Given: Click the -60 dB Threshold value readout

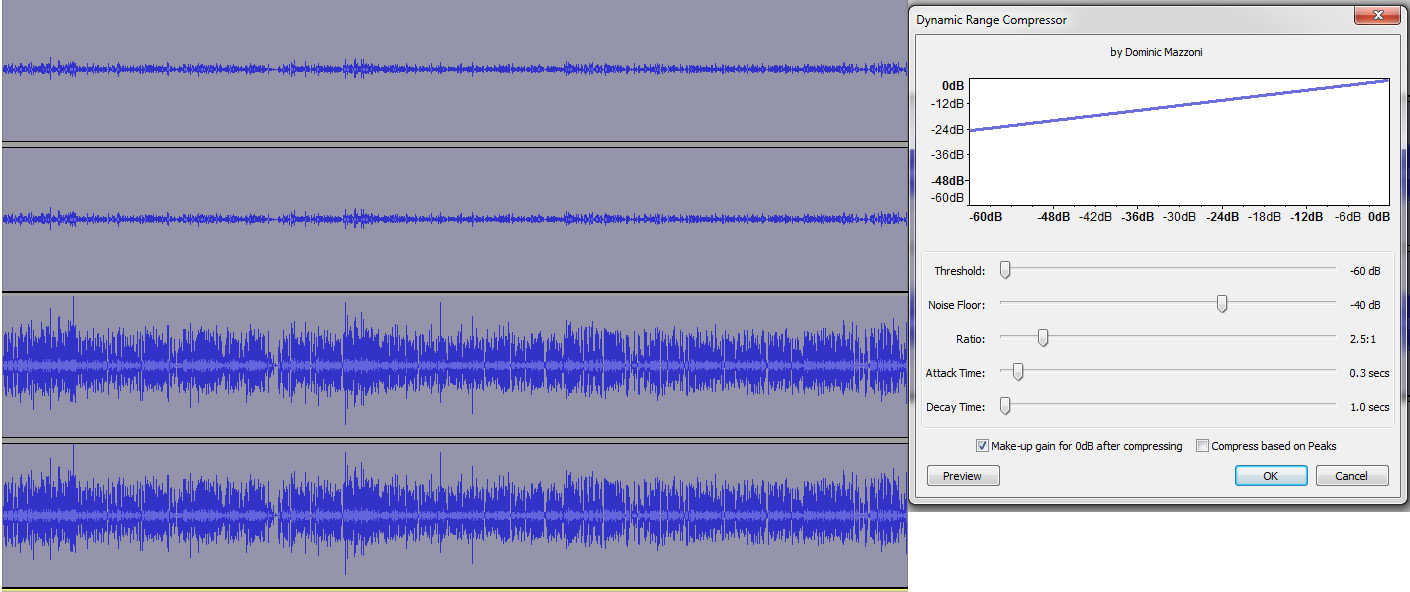Looking at the screenshot, I should 1363,270.
